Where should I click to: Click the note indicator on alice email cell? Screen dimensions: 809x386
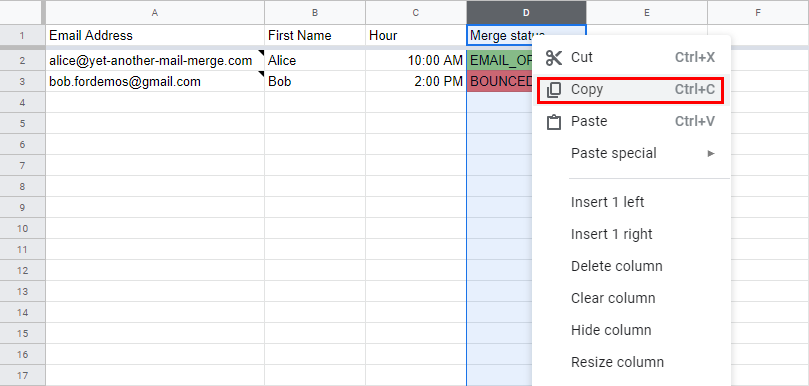click(262, 53)
